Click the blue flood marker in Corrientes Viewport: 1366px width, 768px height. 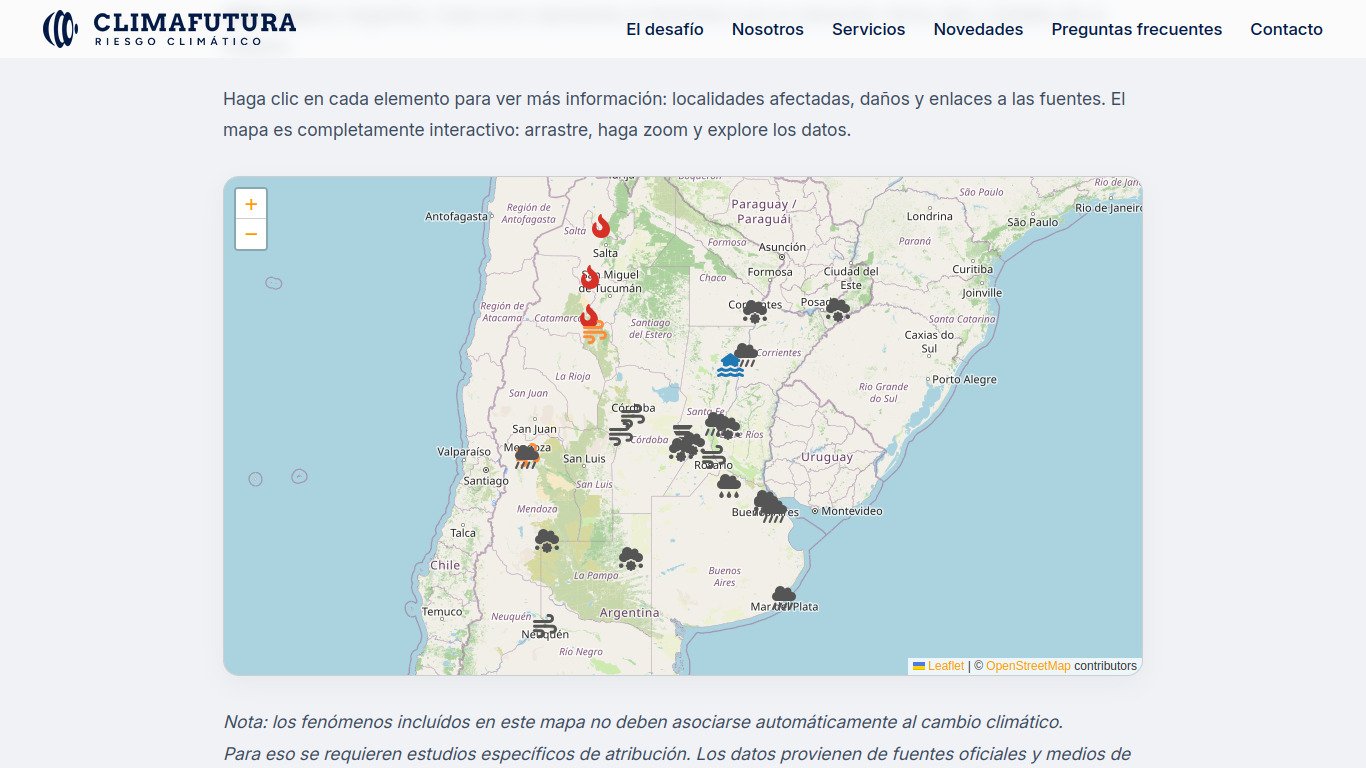[x=730, y=365]
